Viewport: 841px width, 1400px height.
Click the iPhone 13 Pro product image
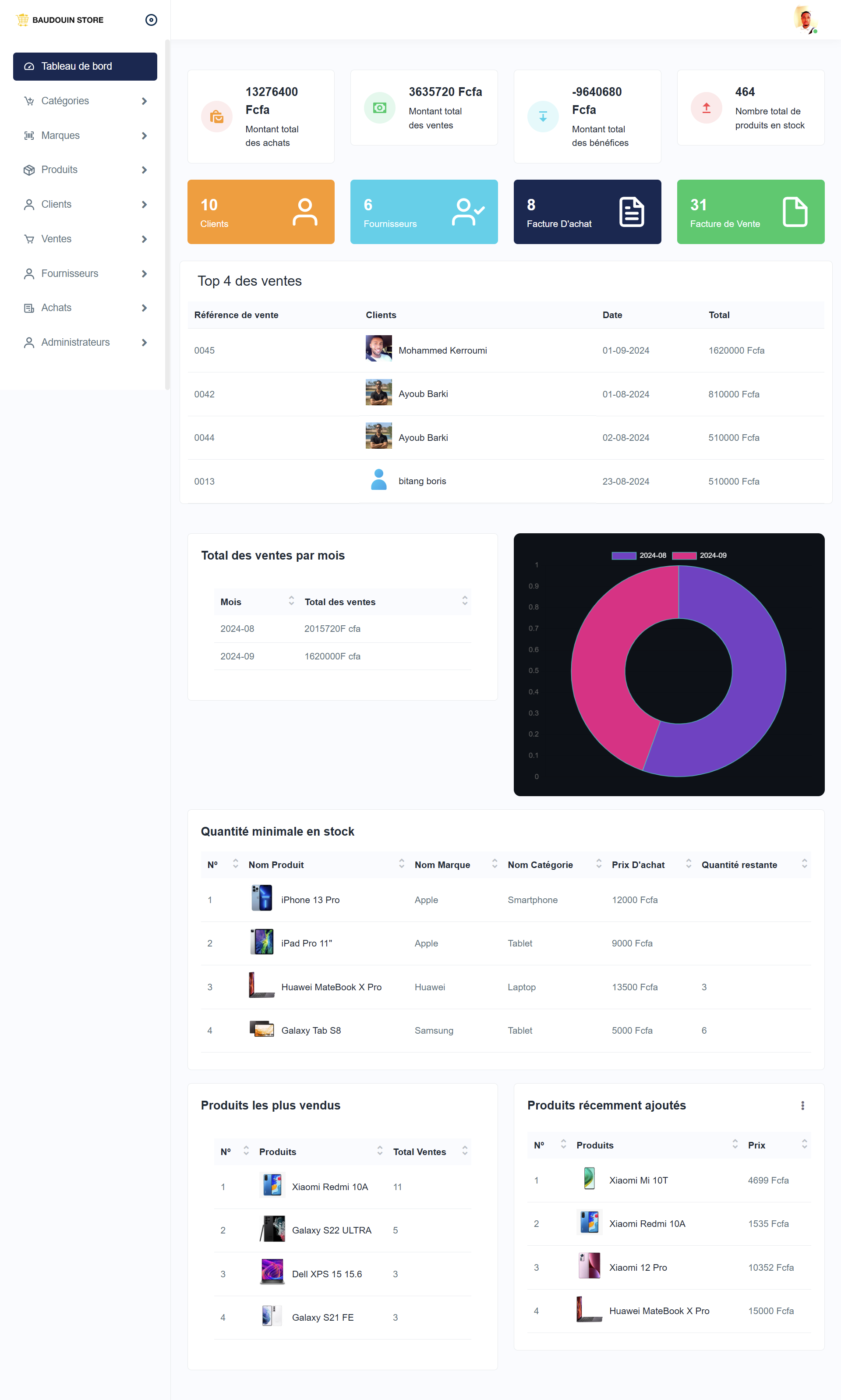(262, 898)
